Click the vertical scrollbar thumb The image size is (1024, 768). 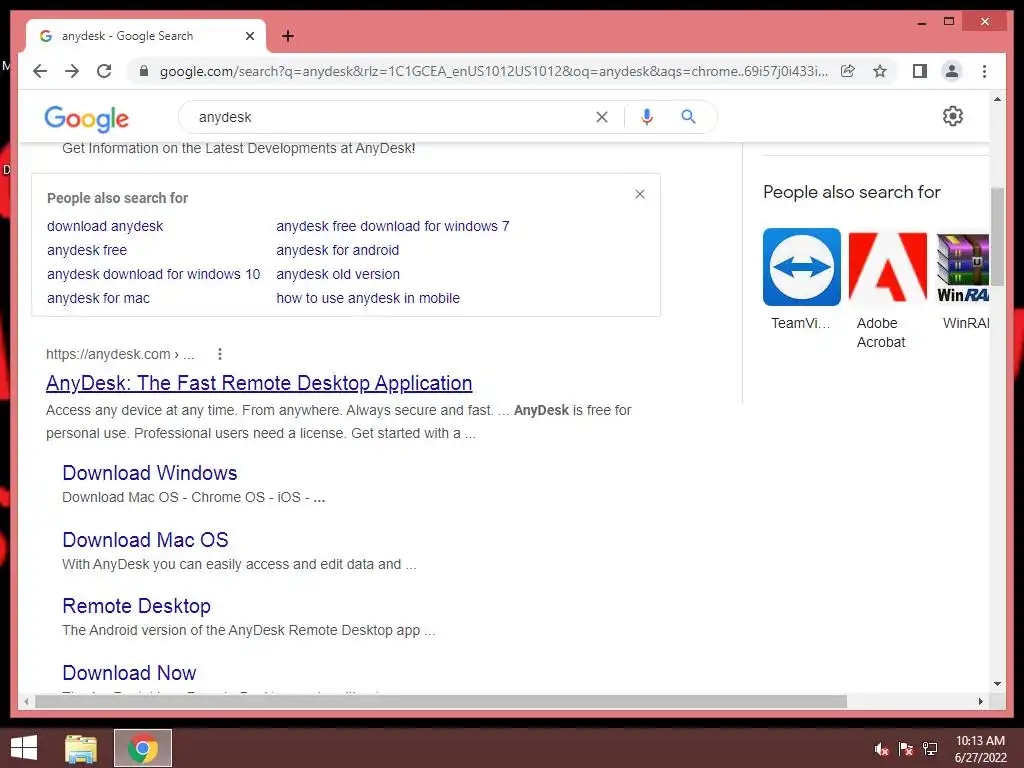tap(997, 236)
